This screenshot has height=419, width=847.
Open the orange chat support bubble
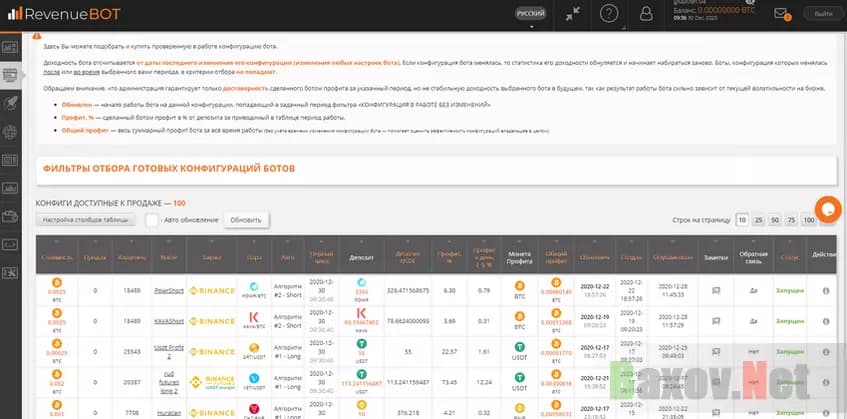(x=828, y=208)
